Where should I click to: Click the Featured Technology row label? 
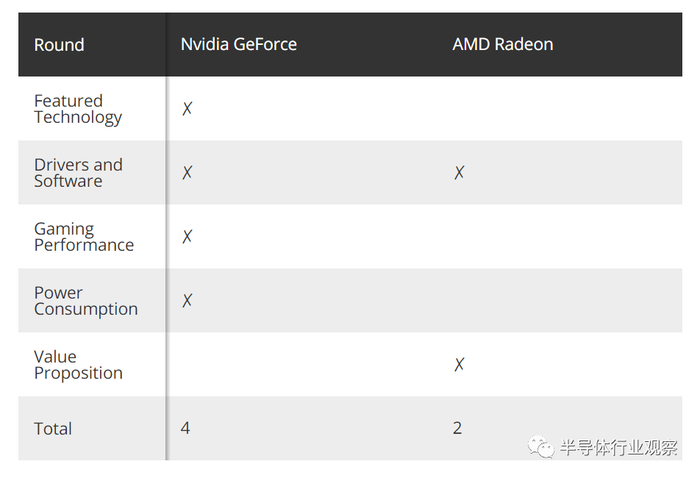tap(77, 108)
